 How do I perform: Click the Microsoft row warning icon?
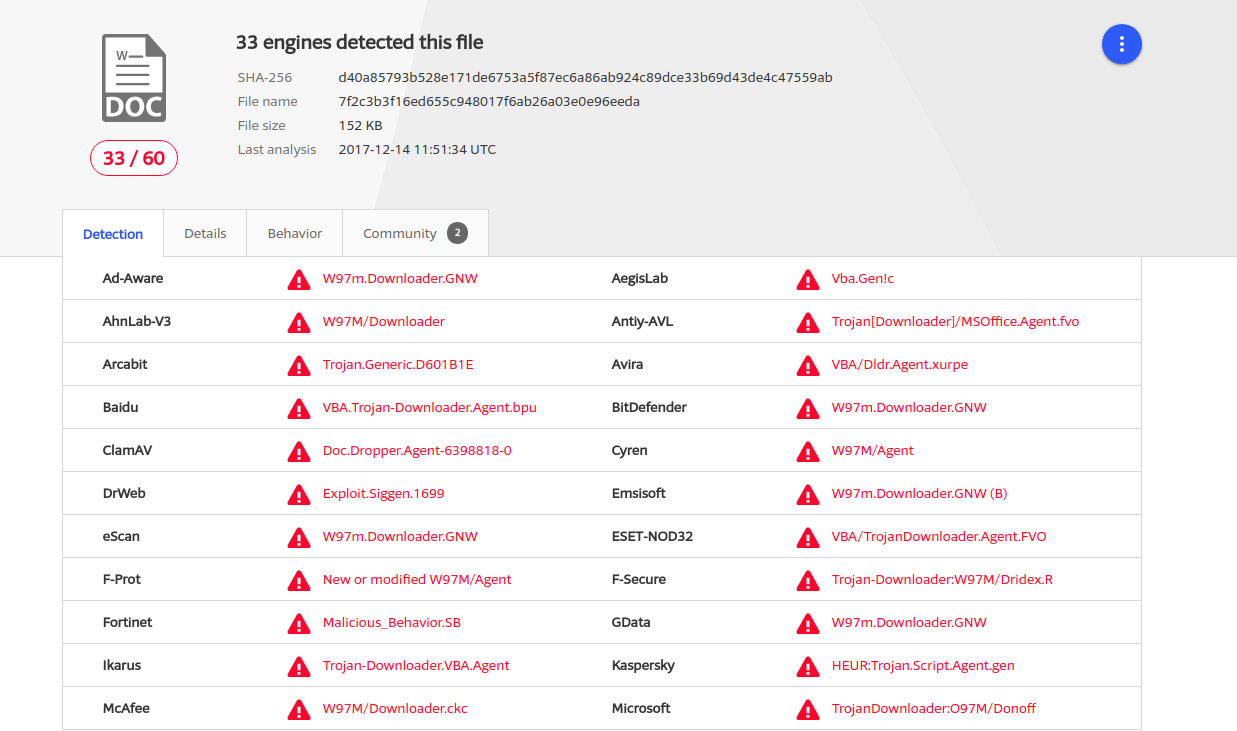coord(808,709)
